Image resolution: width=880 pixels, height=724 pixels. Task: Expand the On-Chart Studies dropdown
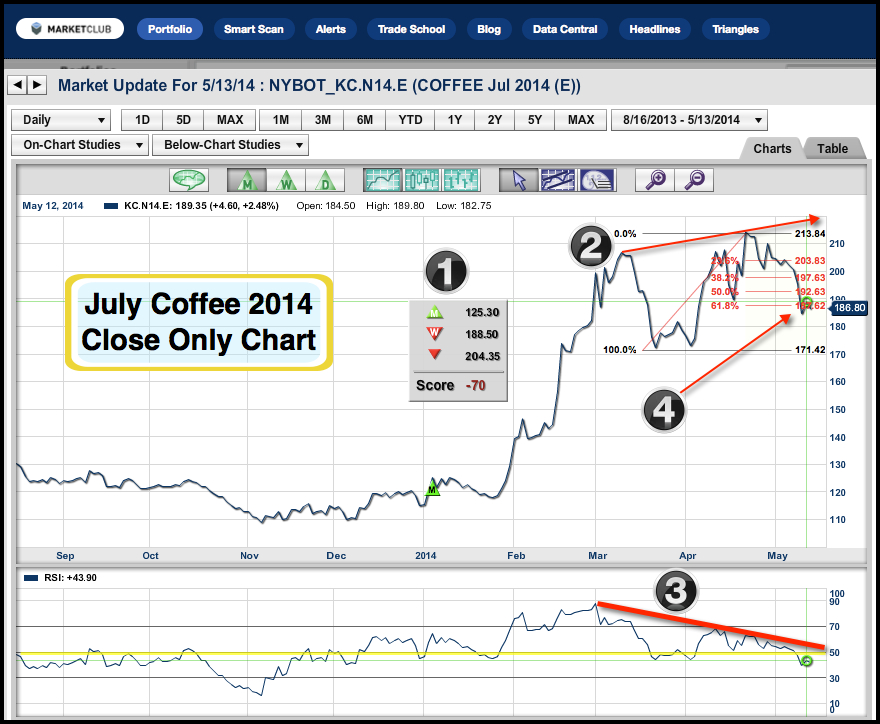[x=78, y=145]
